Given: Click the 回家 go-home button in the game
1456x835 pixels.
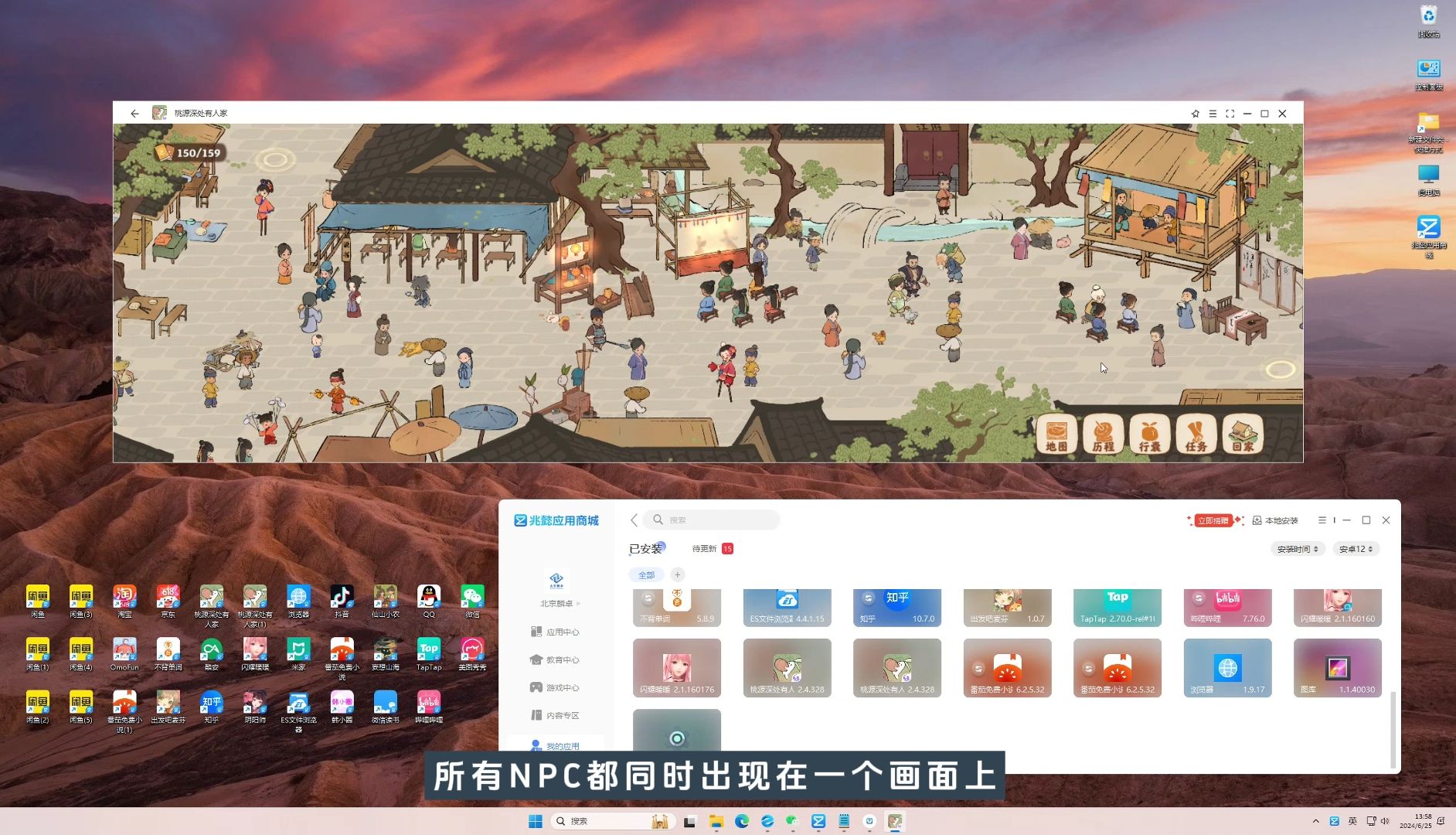Looking at the screenshot, I should point(1243,434).
